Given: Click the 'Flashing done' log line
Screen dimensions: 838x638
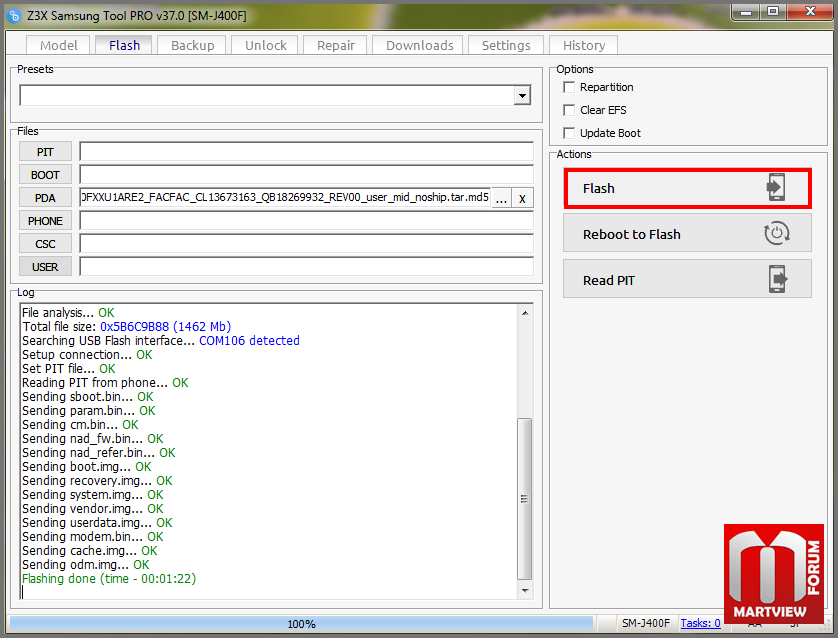Looking at the screenshot, I should 109,579.
